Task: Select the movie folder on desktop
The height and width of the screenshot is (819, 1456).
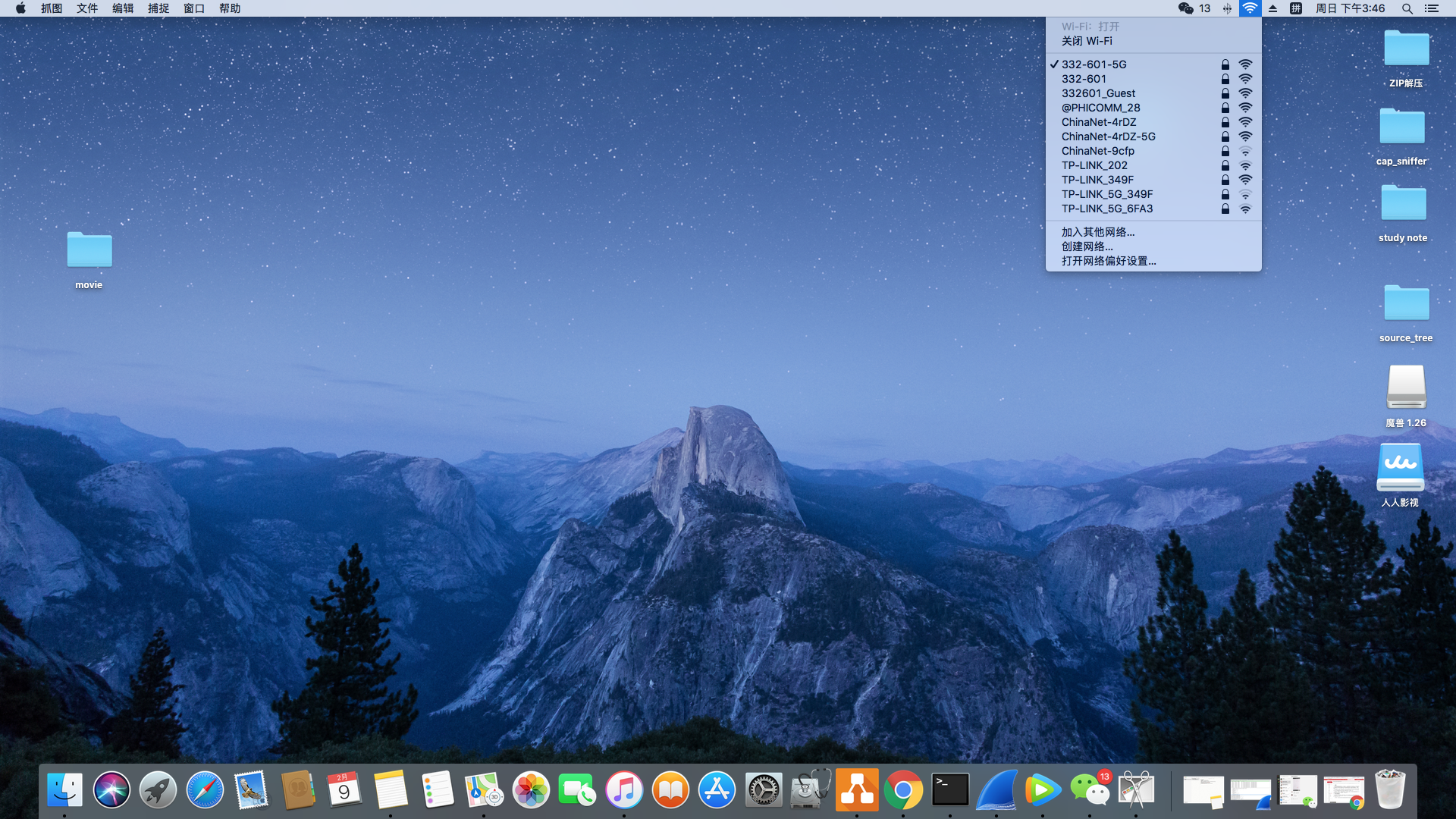Action: click(89, 251)
